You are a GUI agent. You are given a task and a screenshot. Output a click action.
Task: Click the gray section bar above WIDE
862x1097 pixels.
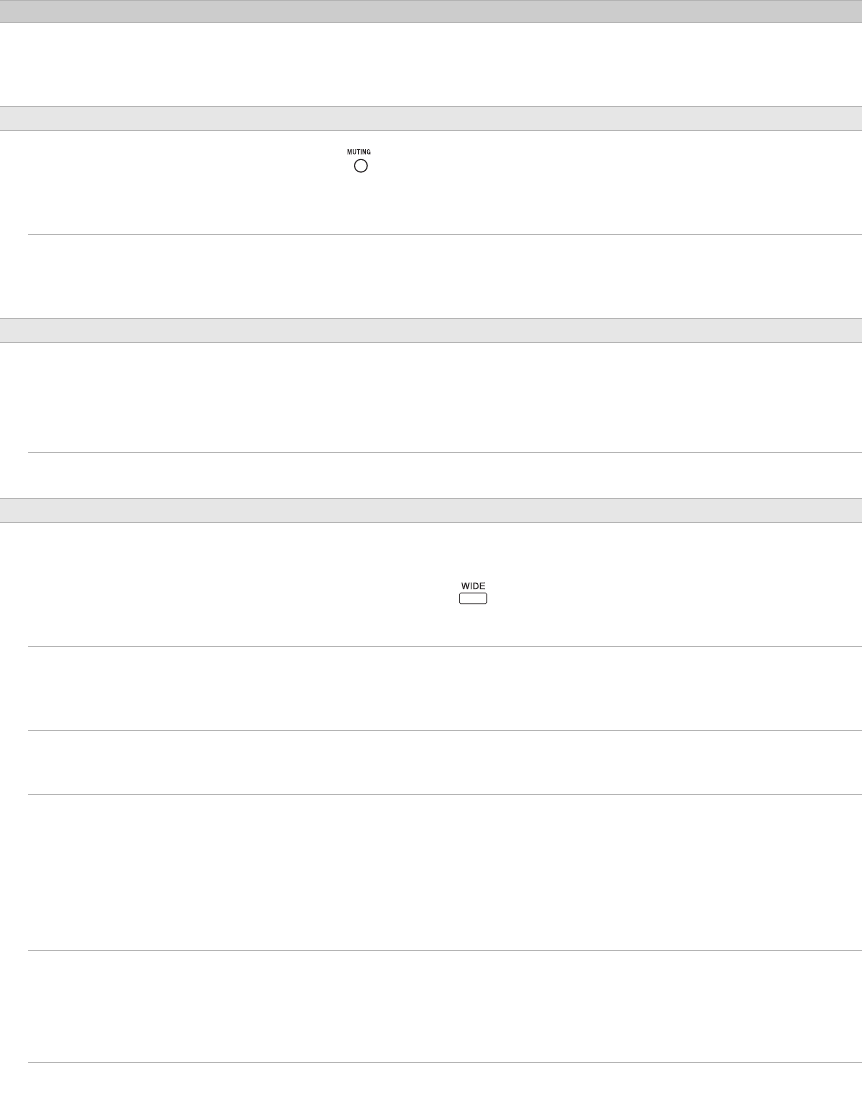pos(431,510)
